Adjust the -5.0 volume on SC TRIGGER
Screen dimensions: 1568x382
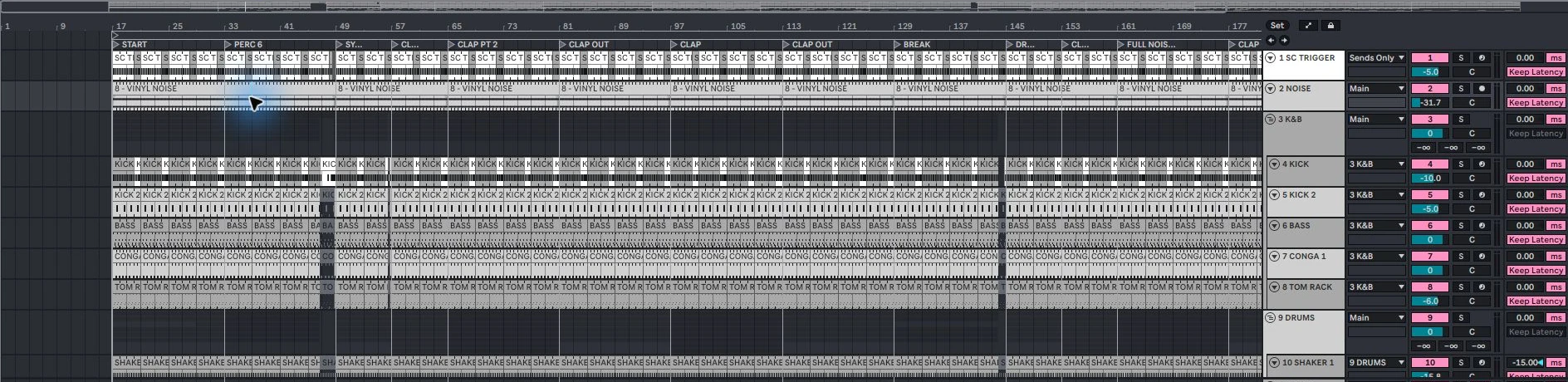click(1430, 72)
